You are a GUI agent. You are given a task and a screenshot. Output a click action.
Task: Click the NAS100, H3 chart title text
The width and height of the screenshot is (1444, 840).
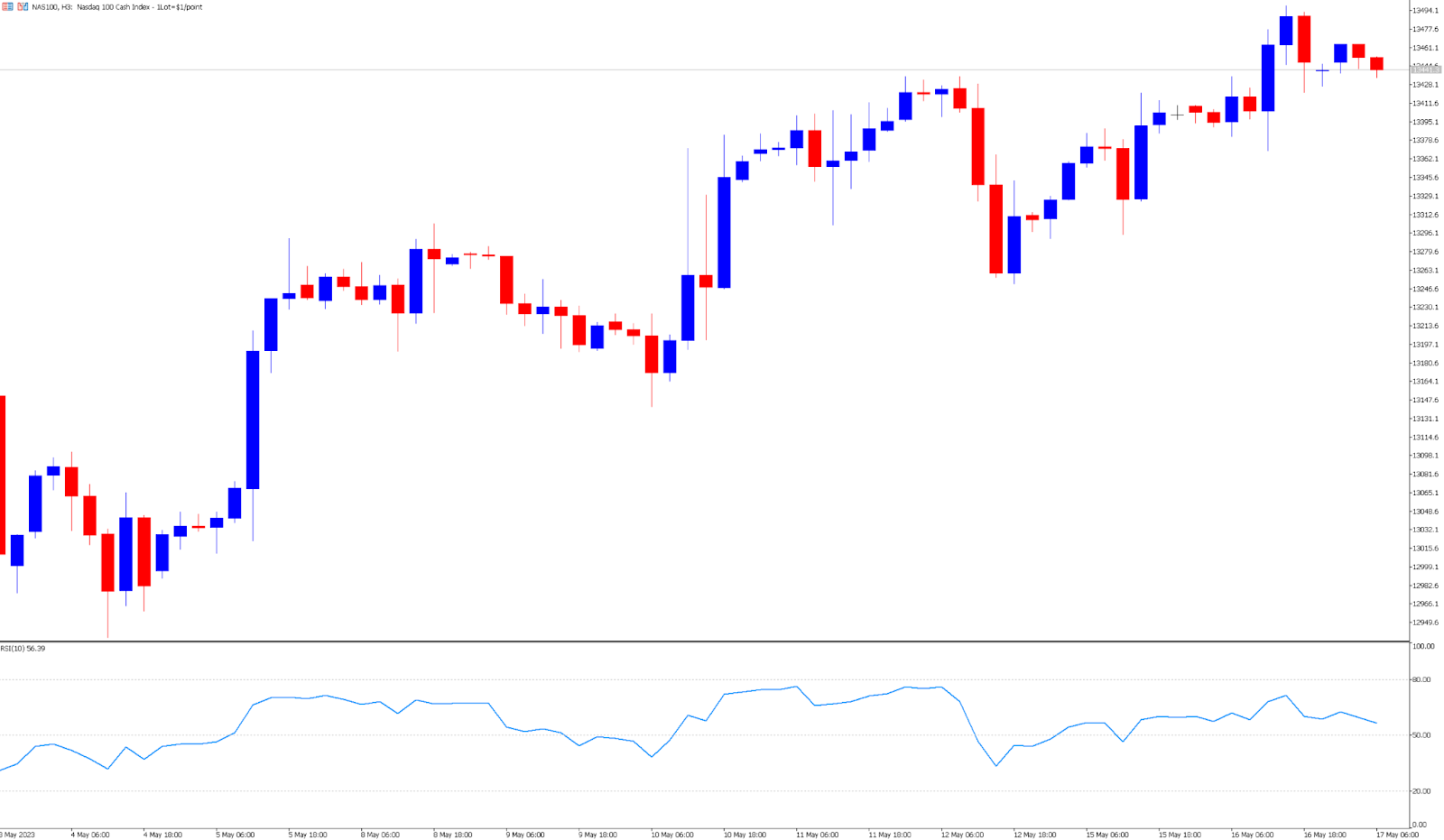(x=117, y=7)
